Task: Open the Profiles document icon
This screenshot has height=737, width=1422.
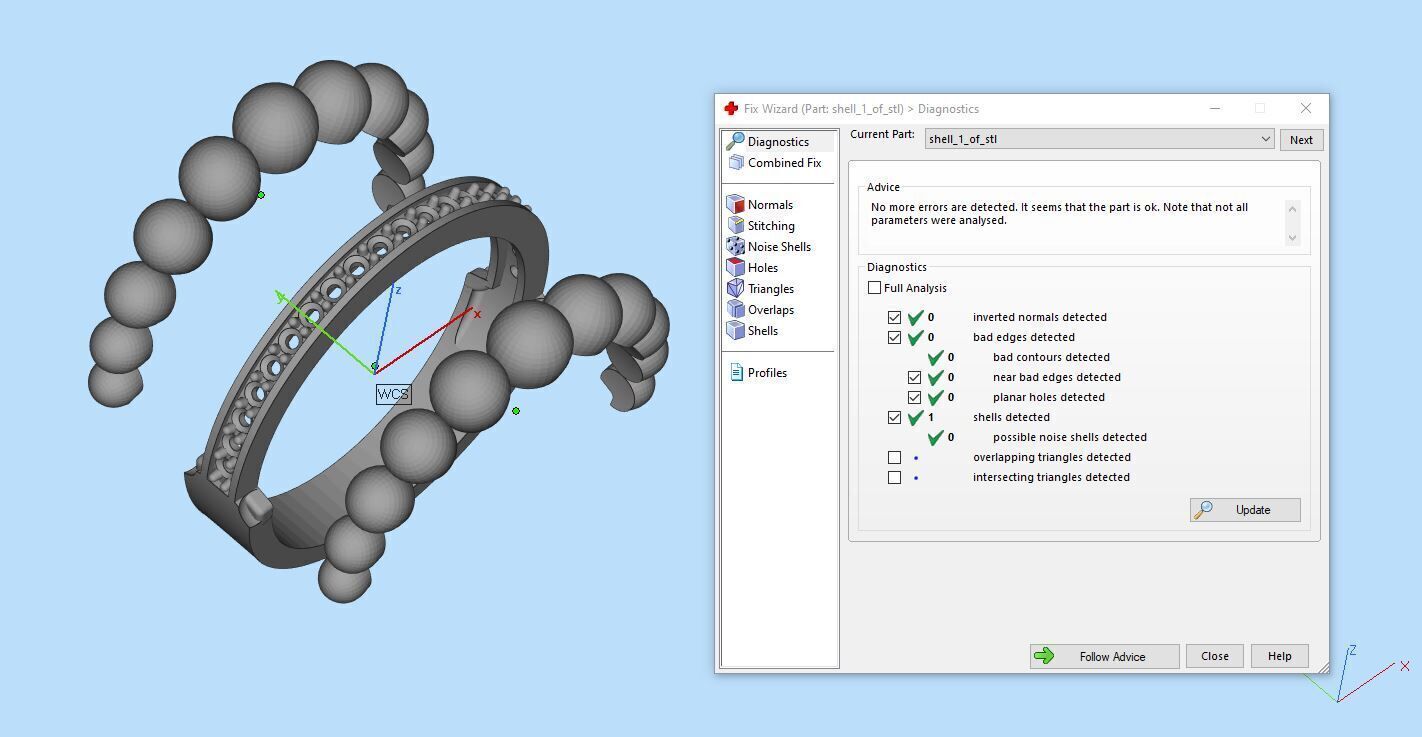Action: pyautogui.click(x=736, y=372)
